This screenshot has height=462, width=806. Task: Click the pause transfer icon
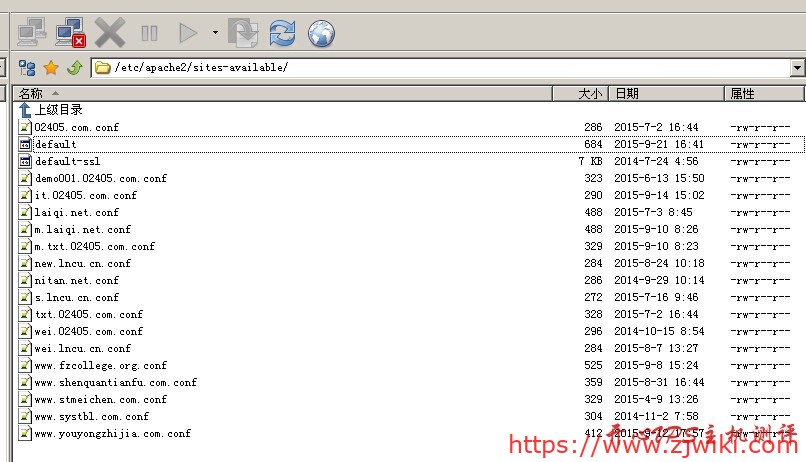click(149, 33)
